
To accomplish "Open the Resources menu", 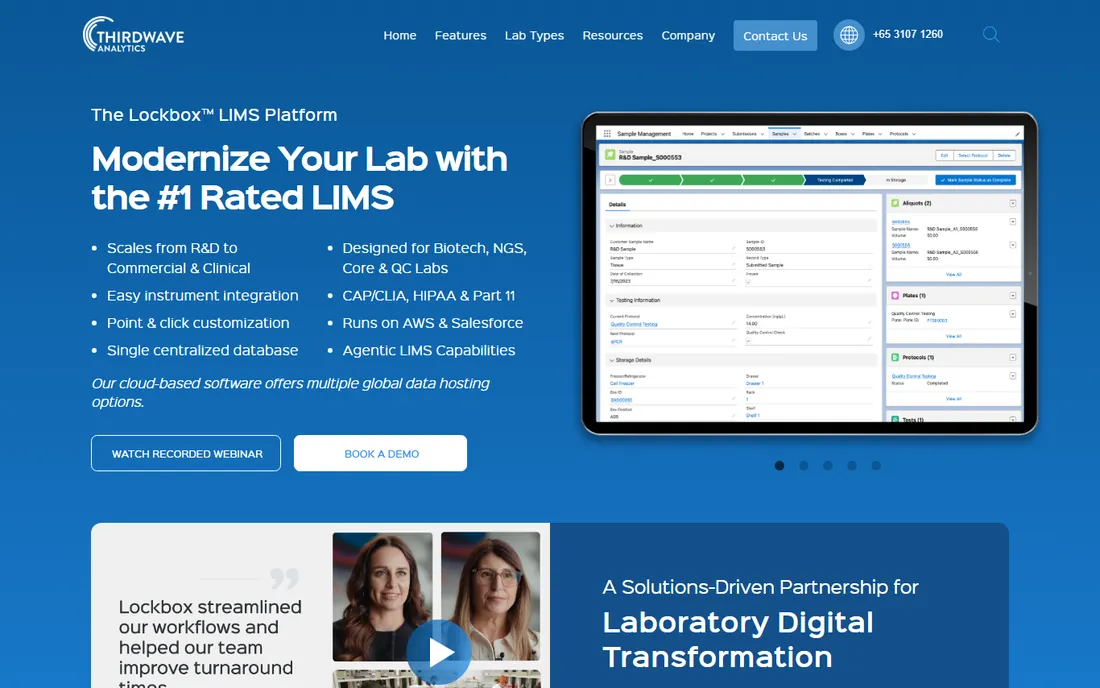I will pos(612,35).
